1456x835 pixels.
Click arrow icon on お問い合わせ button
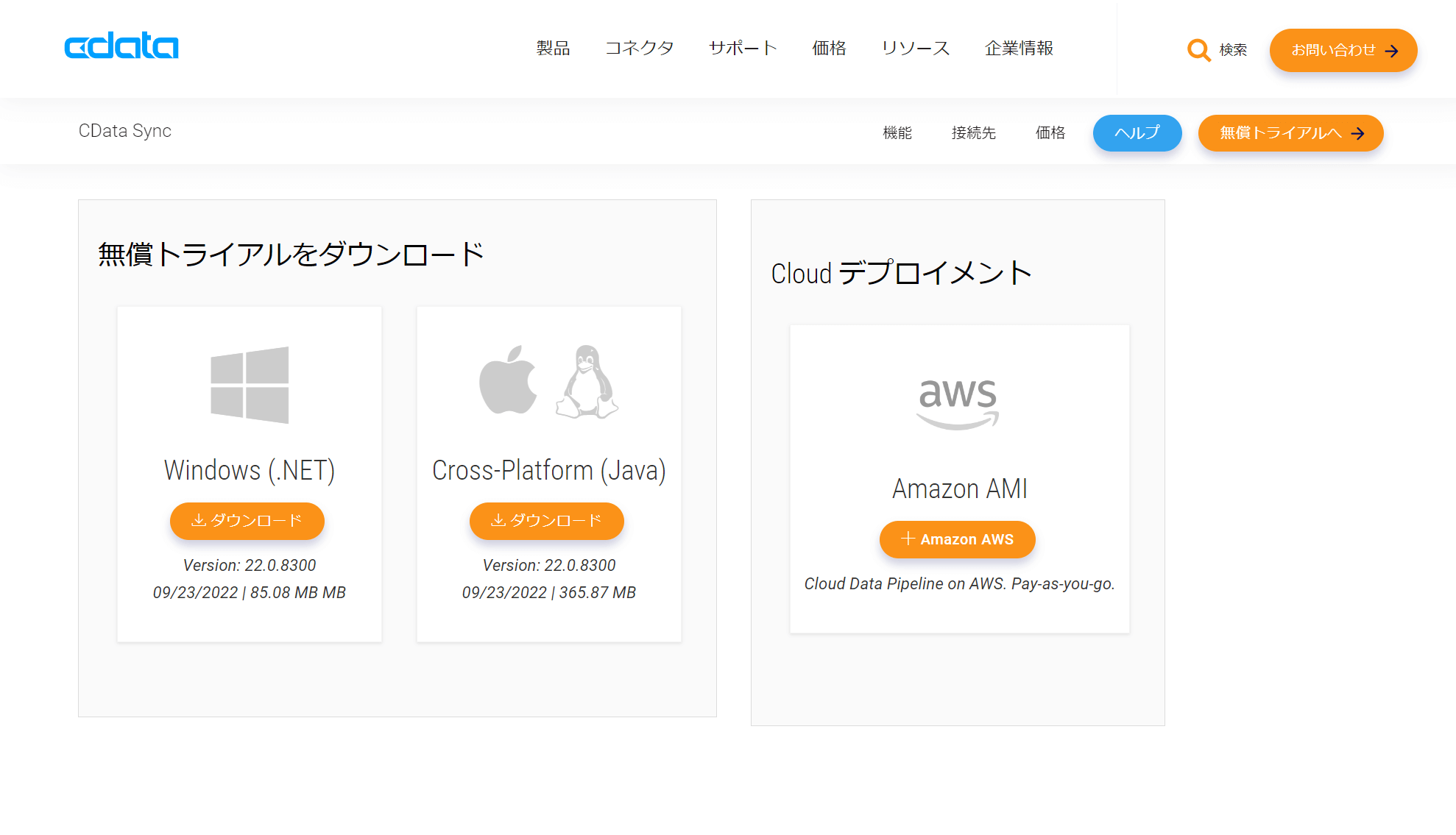tap(1391, 51)
